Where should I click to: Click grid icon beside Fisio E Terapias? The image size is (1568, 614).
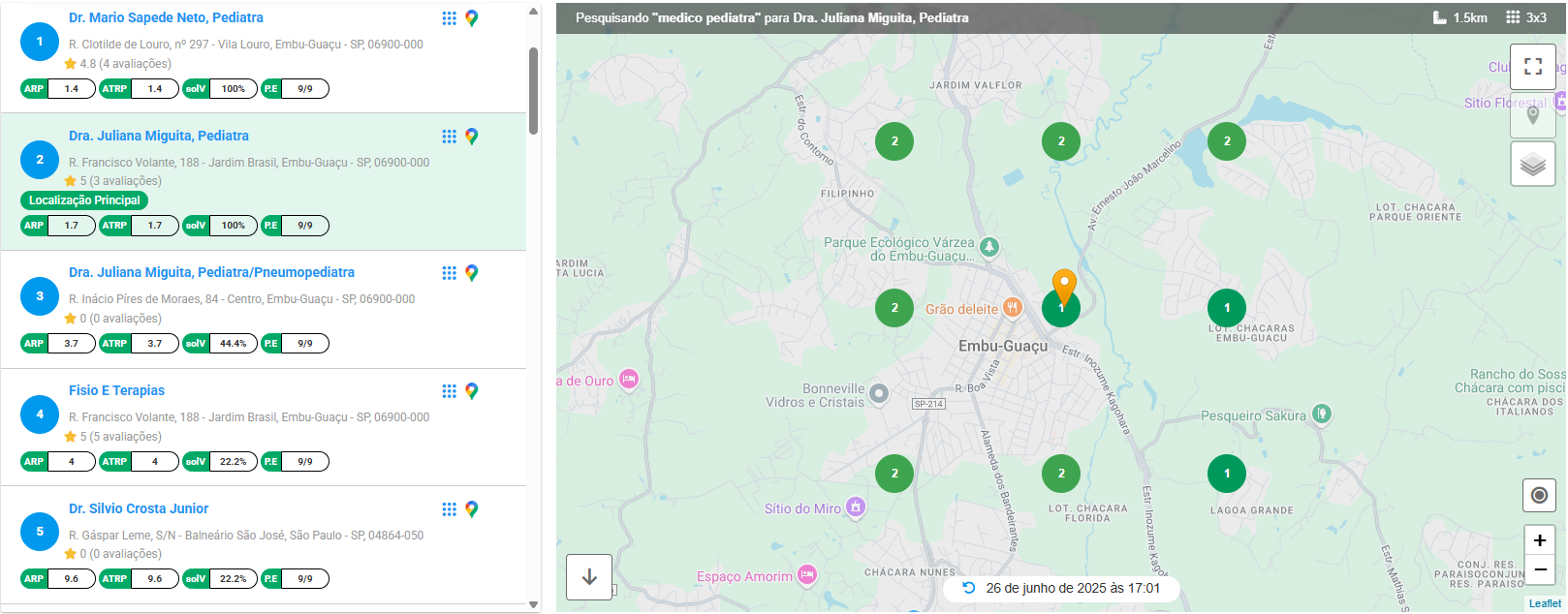pyautogui.click(x=449, y=391)
